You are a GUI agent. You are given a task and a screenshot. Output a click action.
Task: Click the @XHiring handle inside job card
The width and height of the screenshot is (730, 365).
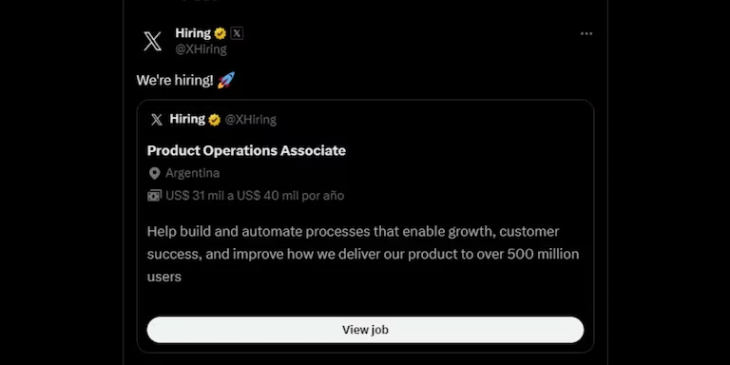tap(250, 120)
